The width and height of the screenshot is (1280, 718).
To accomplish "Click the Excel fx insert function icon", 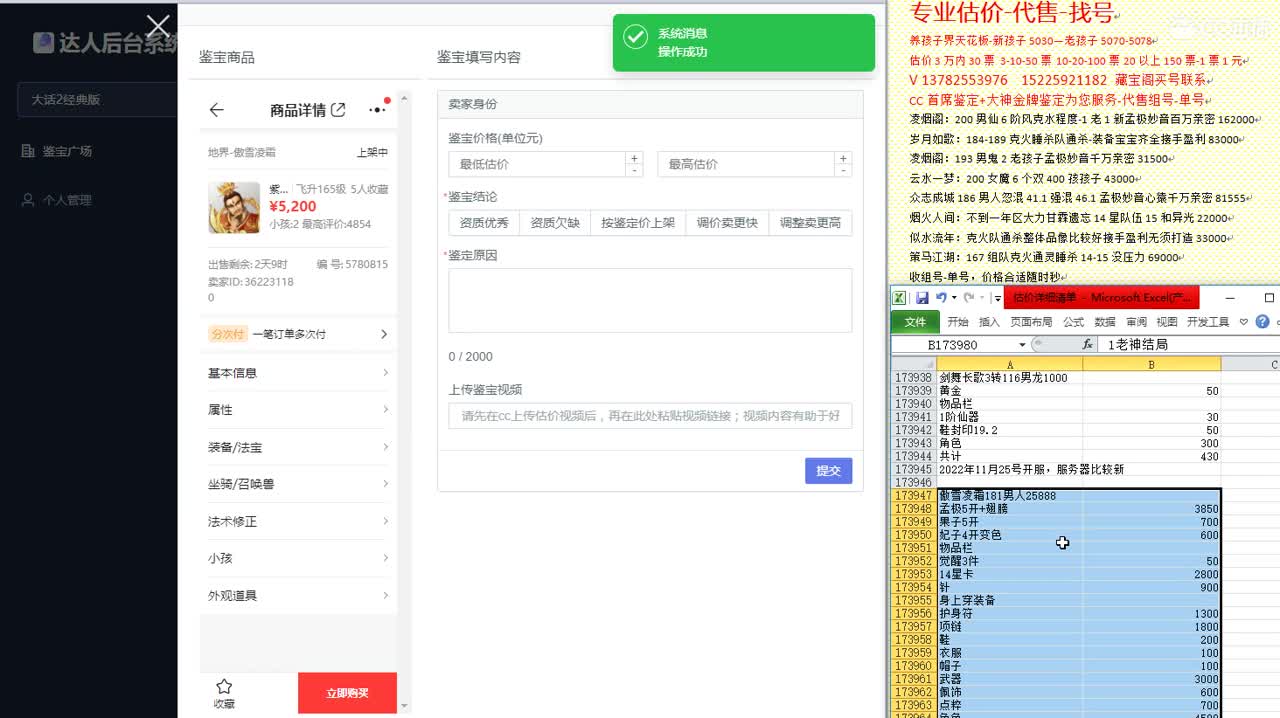I will pos(1087,344).
